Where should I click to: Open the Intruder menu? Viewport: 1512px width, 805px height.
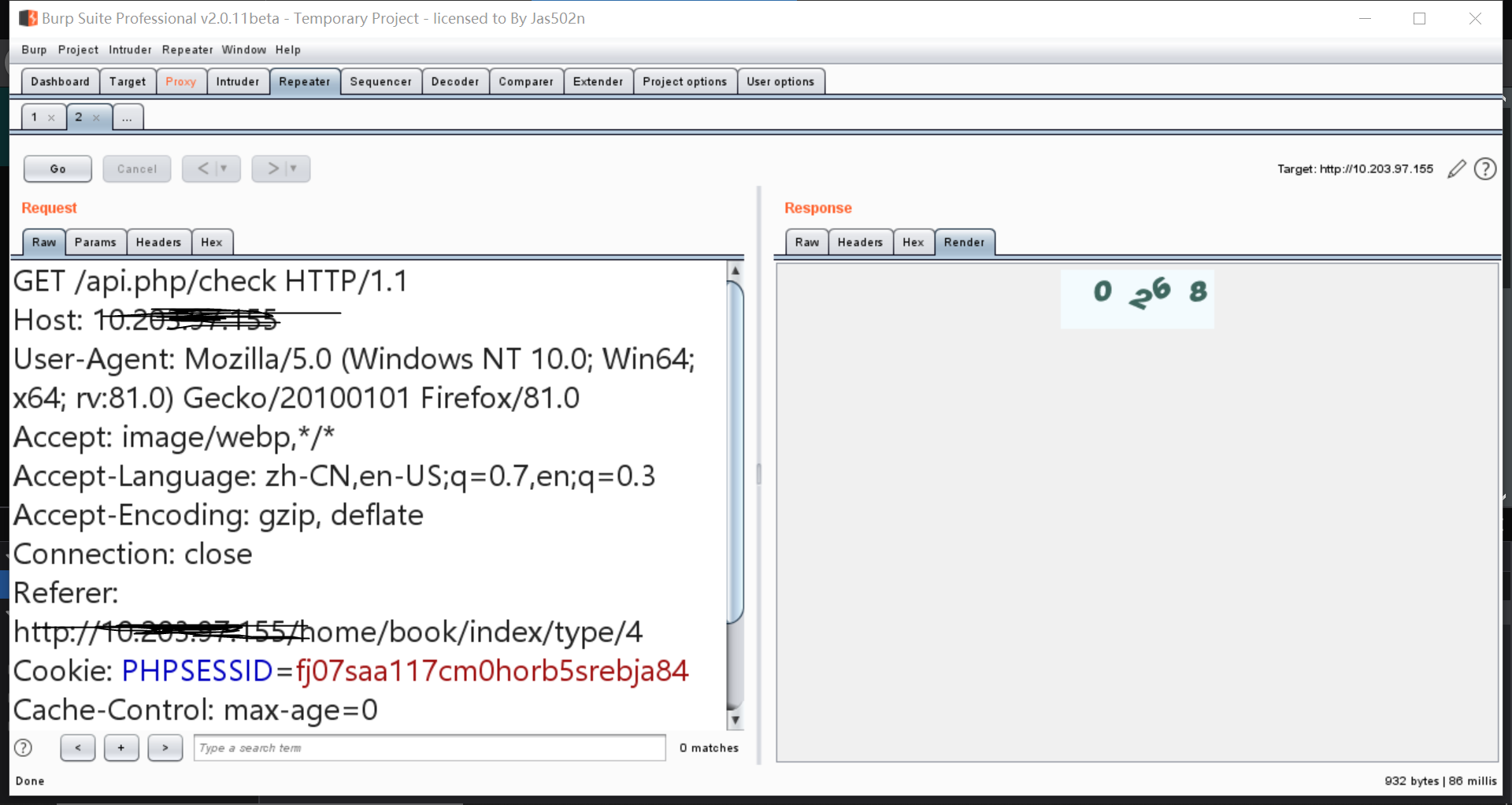point(130,50)
